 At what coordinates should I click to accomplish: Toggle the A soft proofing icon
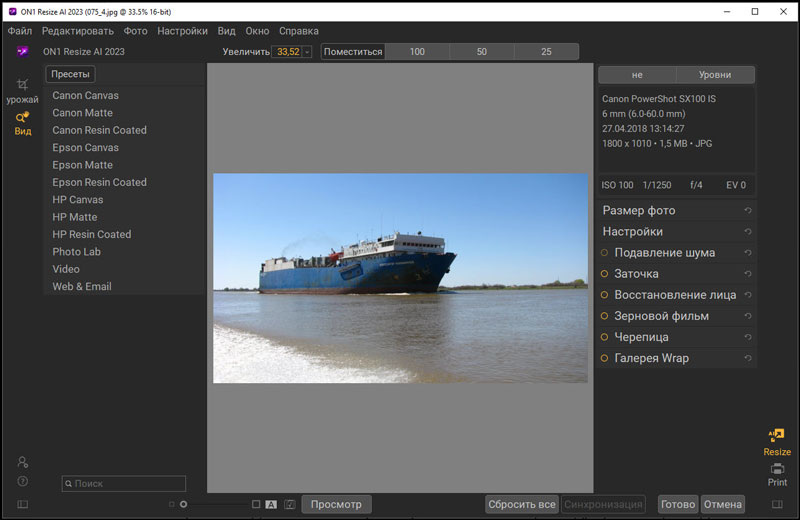[271, 504]
